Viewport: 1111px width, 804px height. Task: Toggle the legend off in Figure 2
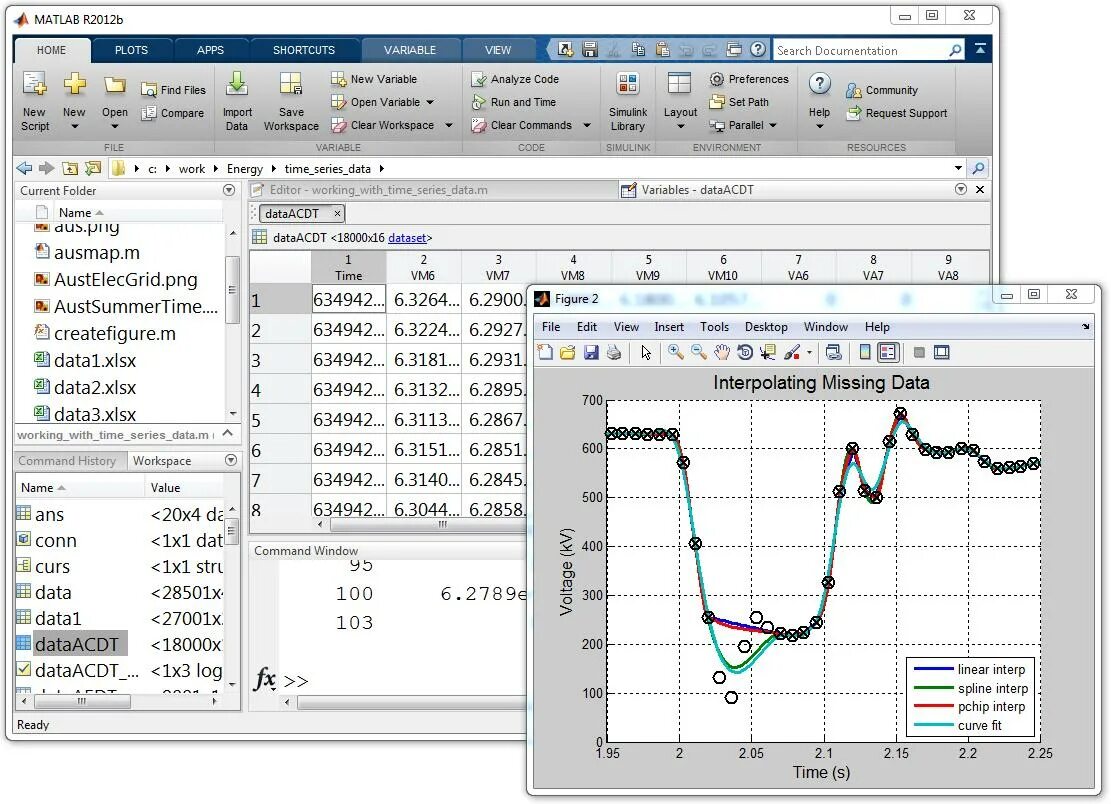[x=888, y=352]
